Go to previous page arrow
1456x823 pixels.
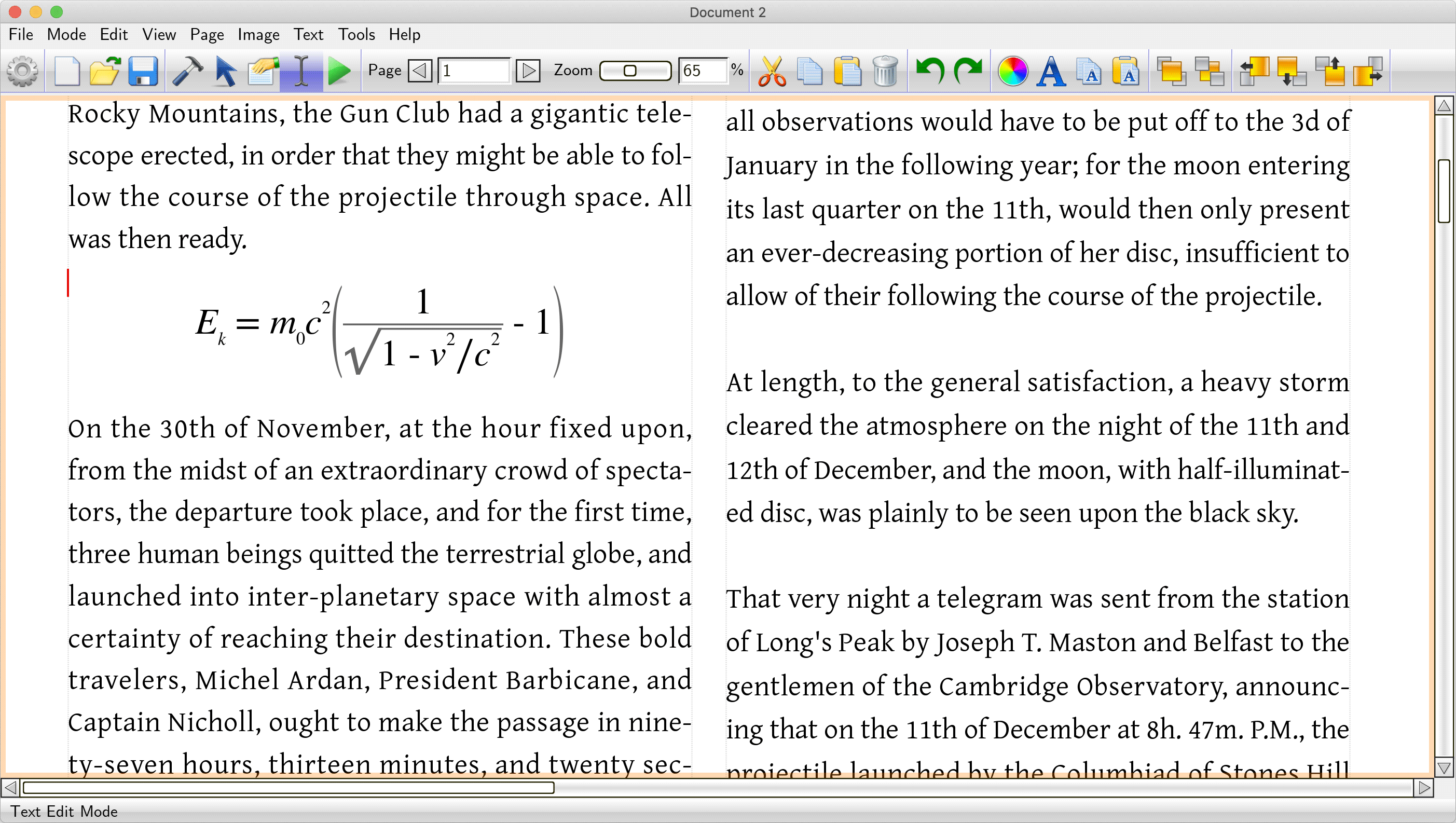(420, 71)
